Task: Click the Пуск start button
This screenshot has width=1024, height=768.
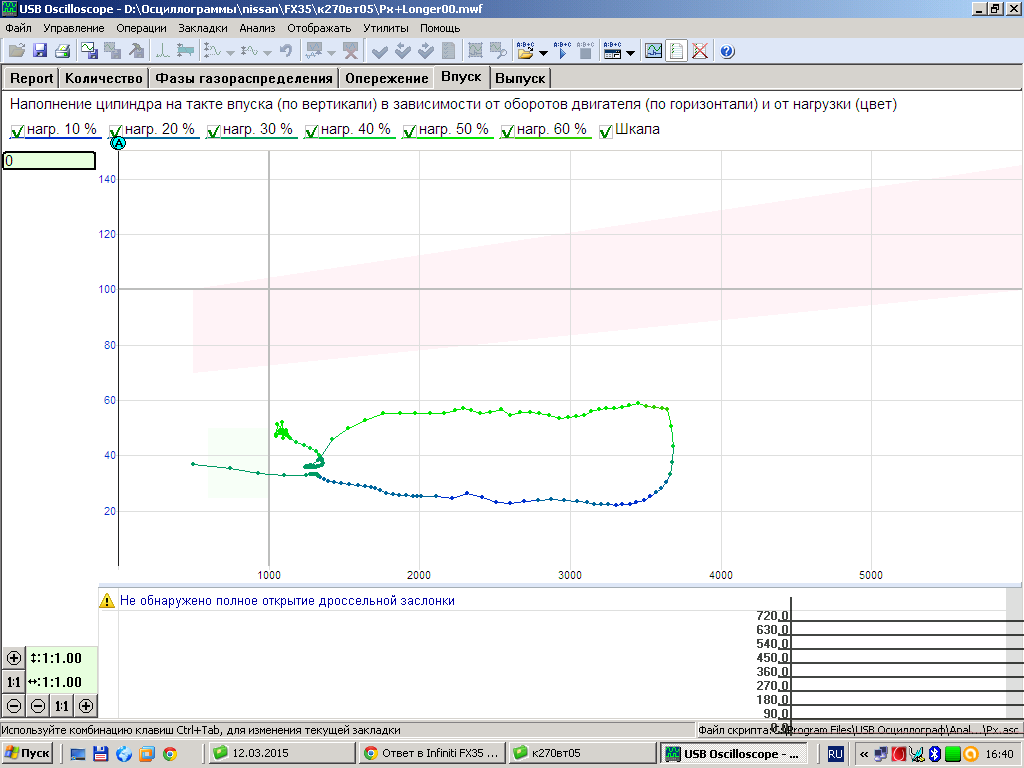Action: (x=27, y=754)
